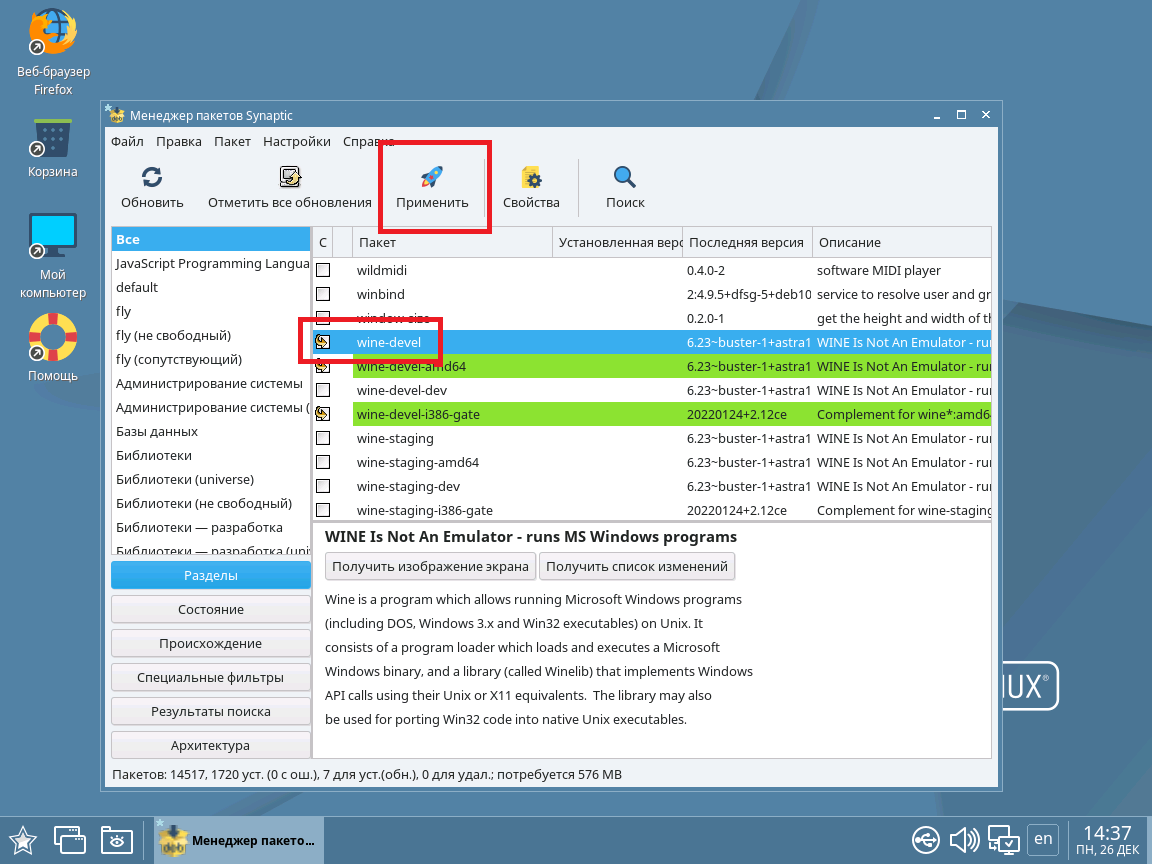The height and width of the screenshot is (864, 1152).
Task: Select the fly (сопутствующий) section
Action: pyautogui.click(x=211, y=359)
